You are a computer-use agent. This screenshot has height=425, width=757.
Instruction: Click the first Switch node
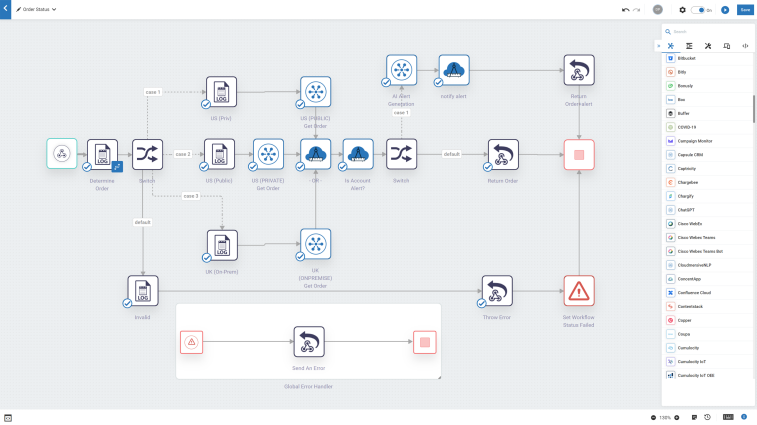(x=147, y=155)
